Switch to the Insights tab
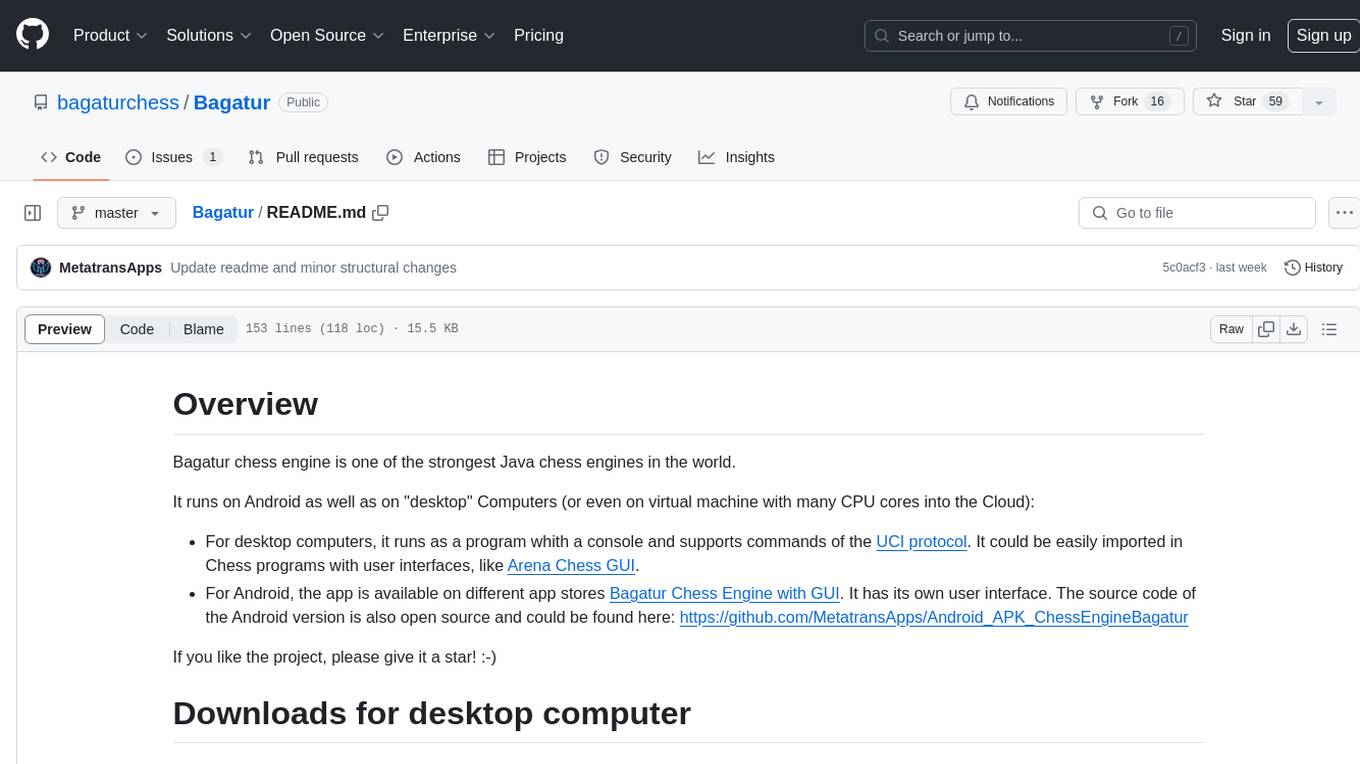The width and height of the screenshot is (1360, 764). tap(737, 157)
